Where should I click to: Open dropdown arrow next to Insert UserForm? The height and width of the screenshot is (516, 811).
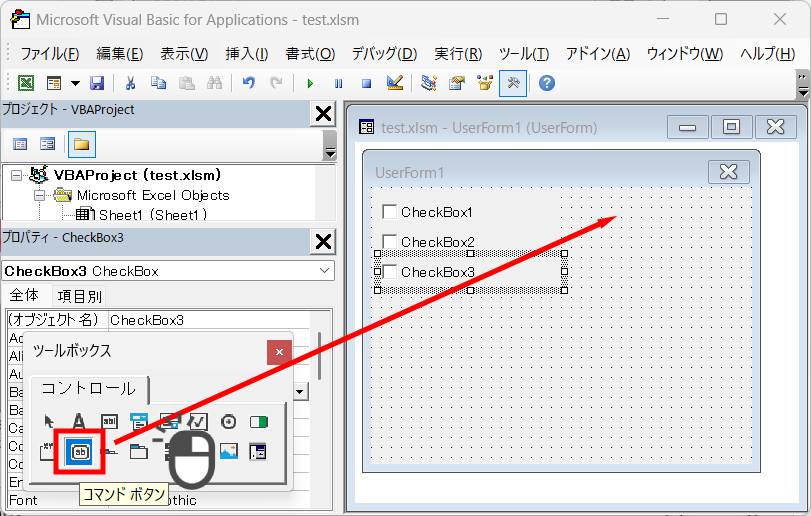pos(76,83)
